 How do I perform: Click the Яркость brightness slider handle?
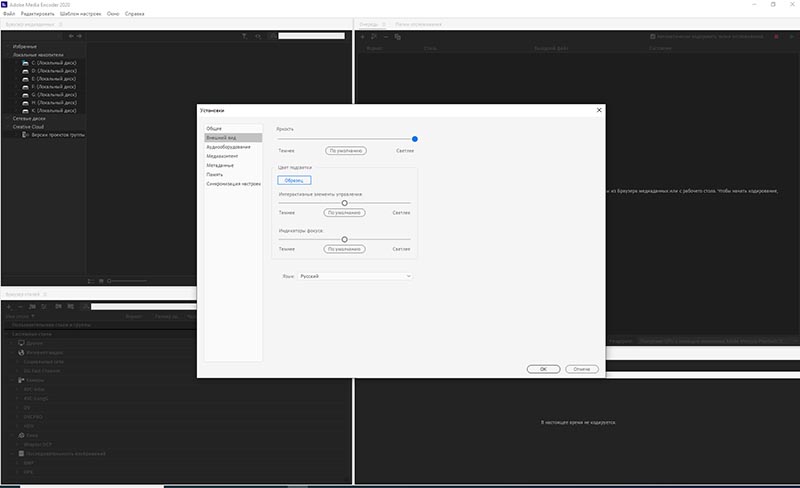click(415, 139)
